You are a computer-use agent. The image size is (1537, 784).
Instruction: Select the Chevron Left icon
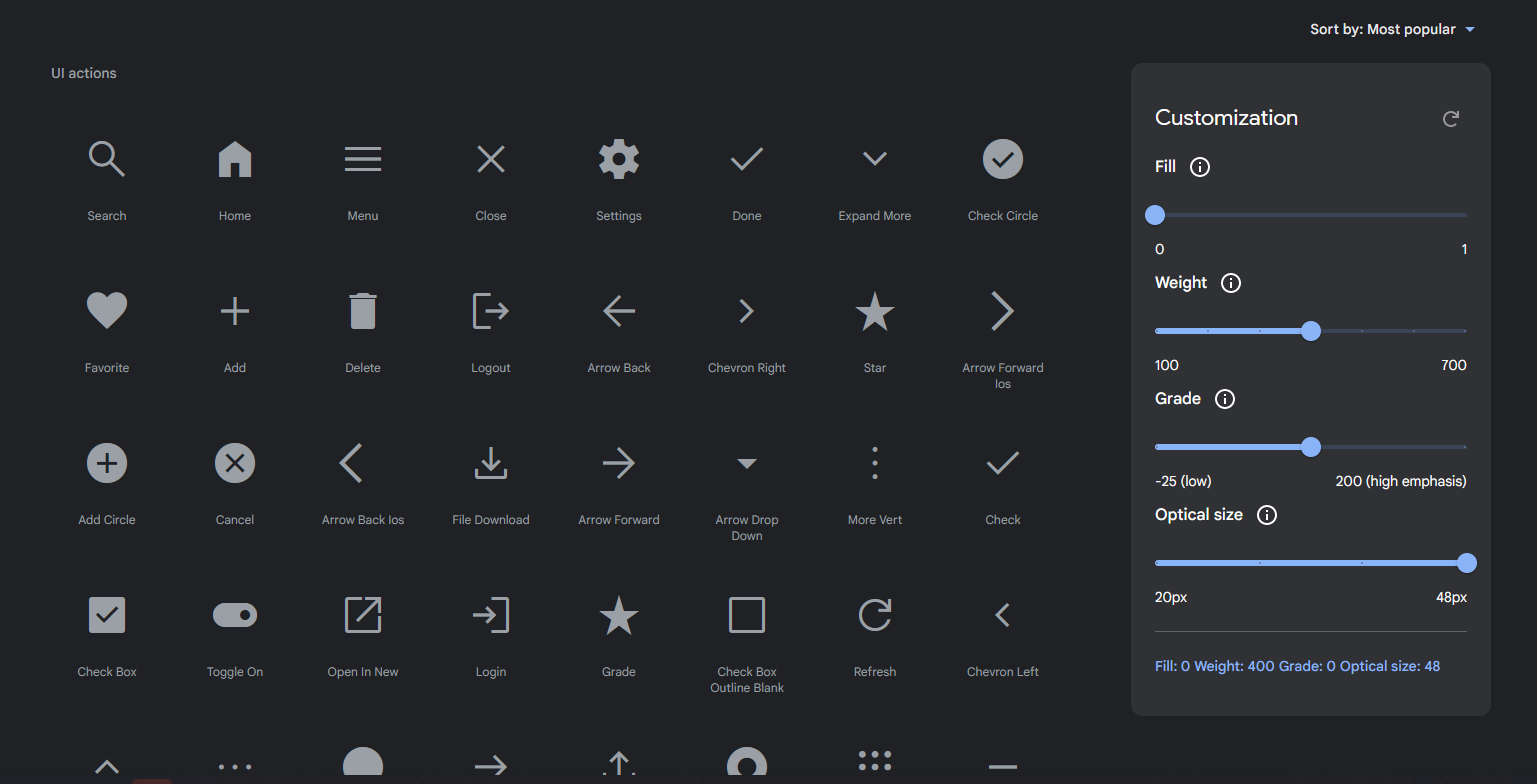[1003, 615]
